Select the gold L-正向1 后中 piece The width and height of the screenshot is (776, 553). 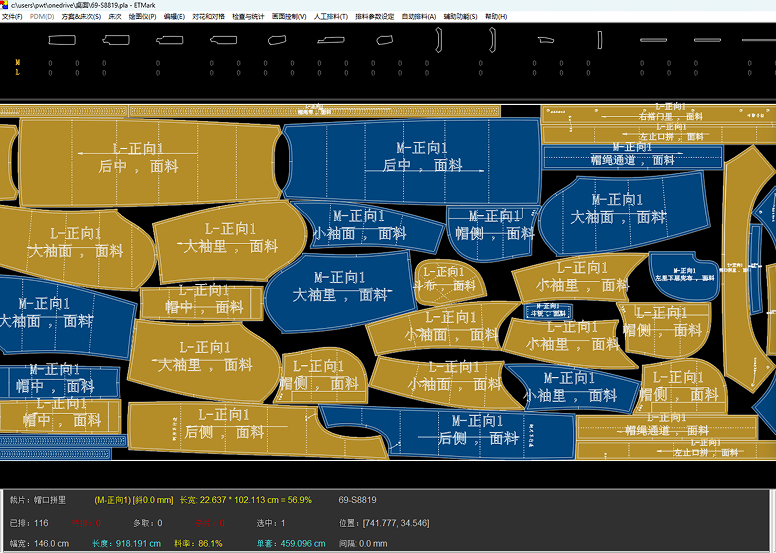click(x=140, y=160)
